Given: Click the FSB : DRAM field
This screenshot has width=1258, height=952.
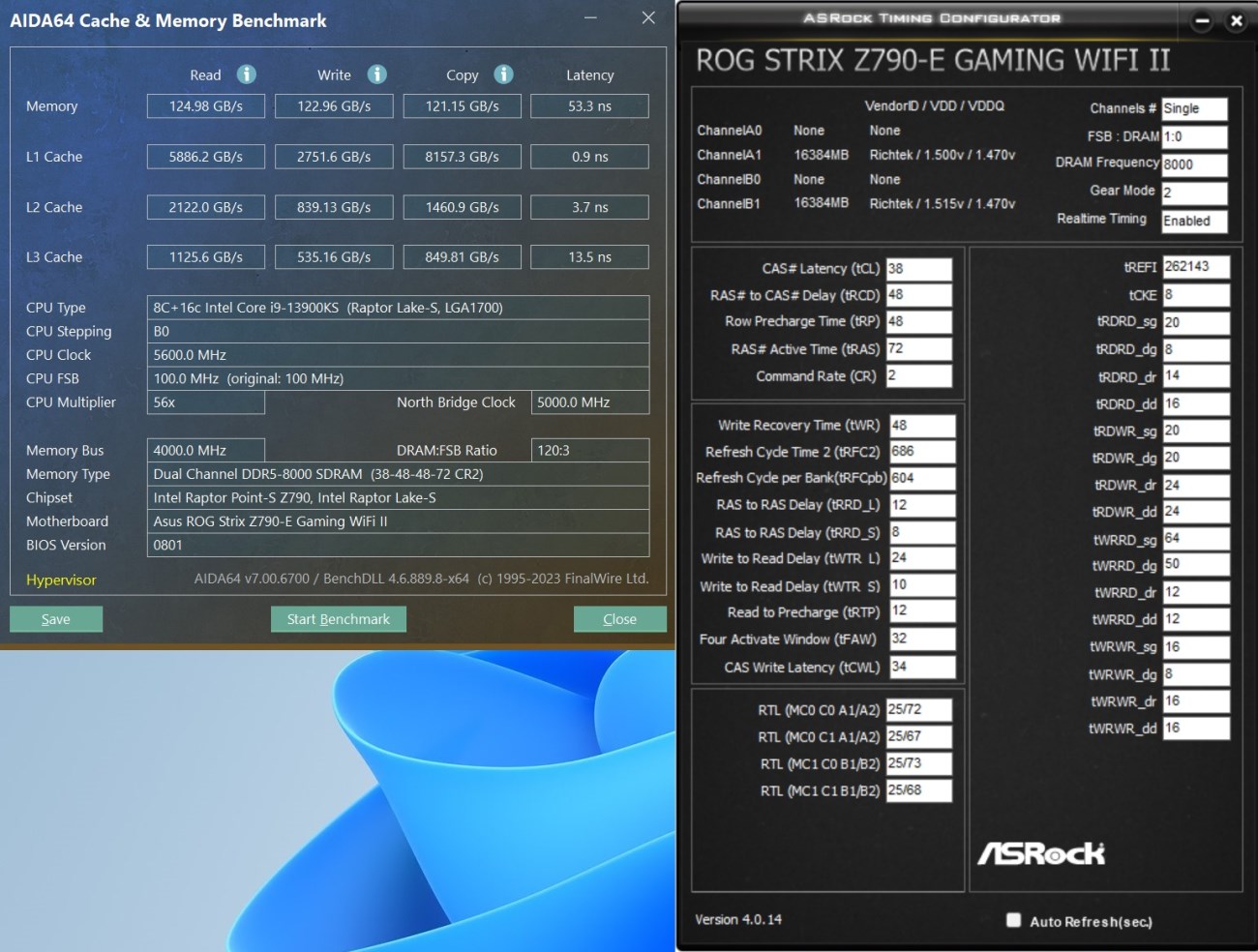Looking at the screenshot, I should tap(1194, 136).
